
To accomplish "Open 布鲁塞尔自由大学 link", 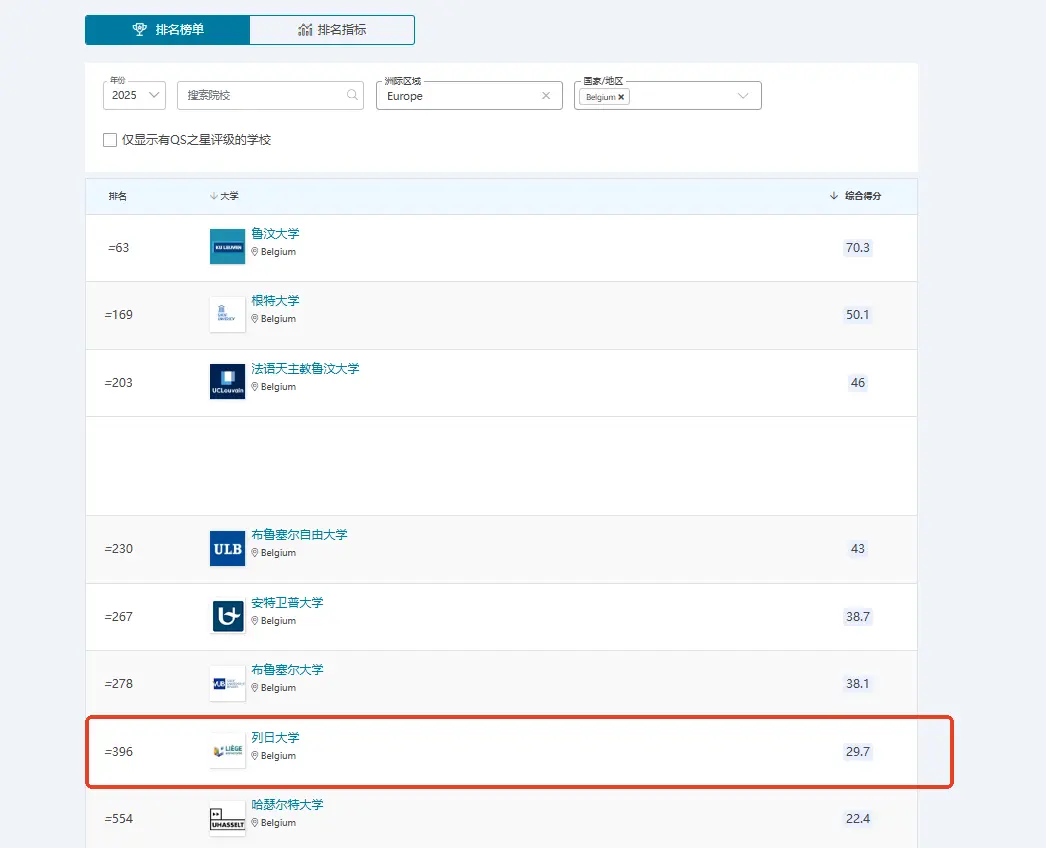I will coord(299,535).
